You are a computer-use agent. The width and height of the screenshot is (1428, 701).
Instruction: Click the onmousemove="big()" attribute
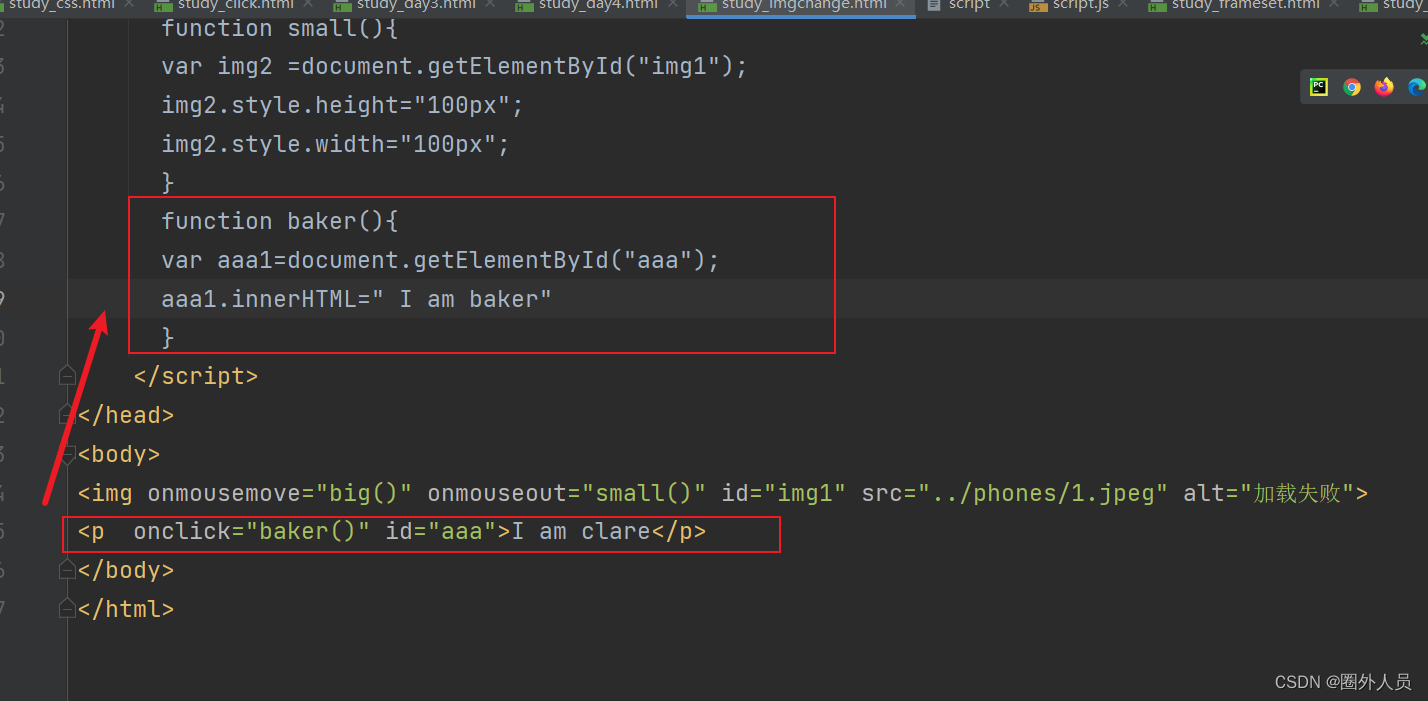280,493
